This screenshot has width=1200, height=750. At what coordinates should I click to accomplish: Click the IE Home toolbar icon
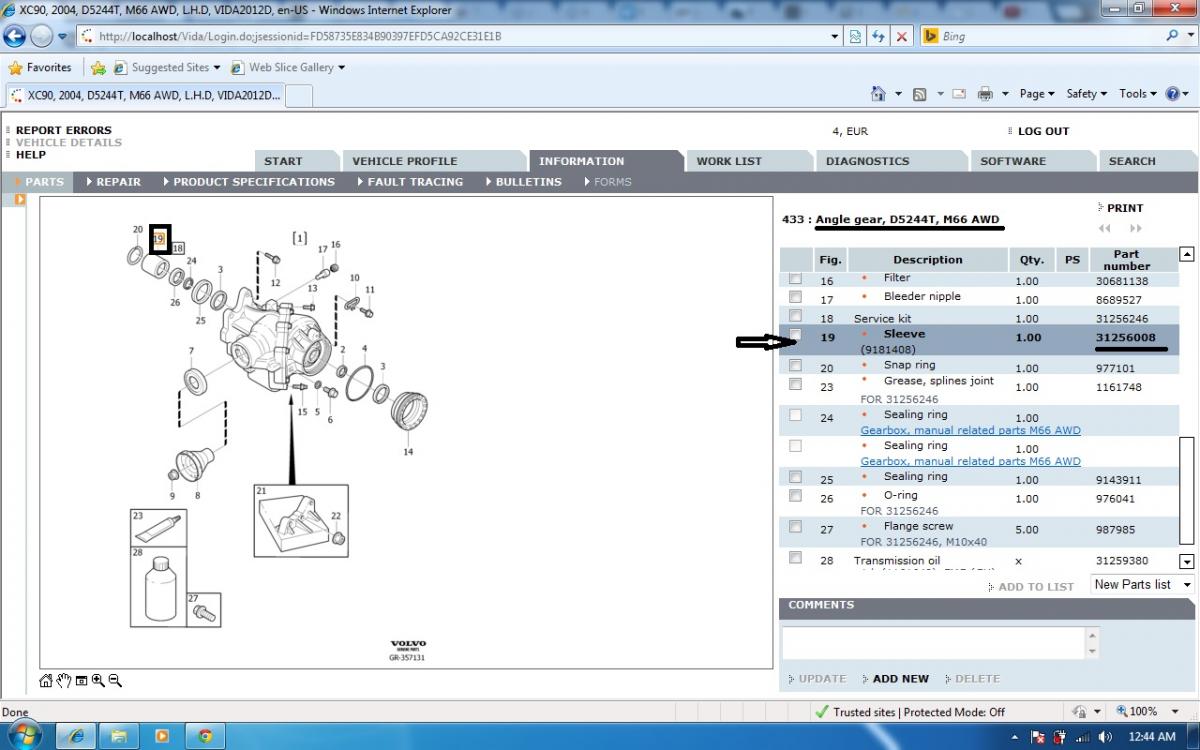tap(878, 94)
